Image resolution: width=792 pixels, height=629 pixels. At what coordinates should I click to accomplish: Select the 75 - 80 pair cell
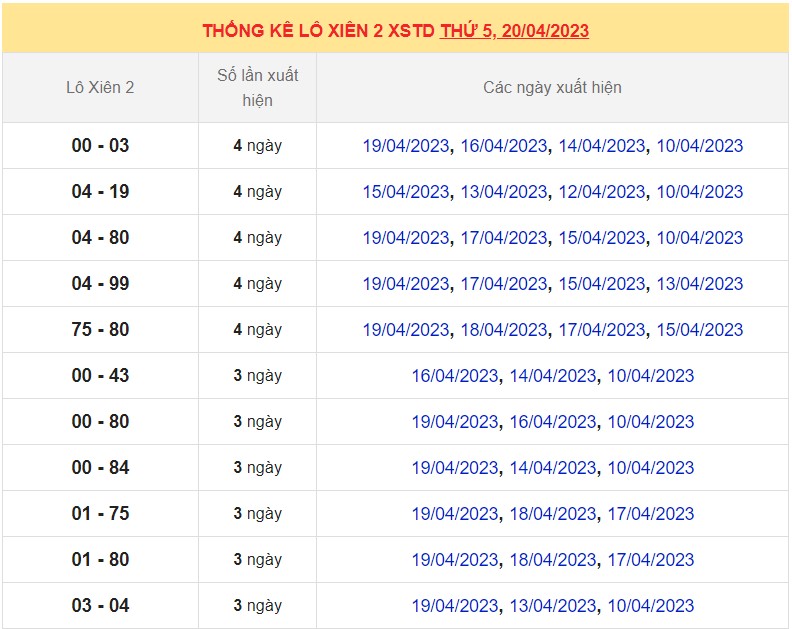(x=100, y=330)
